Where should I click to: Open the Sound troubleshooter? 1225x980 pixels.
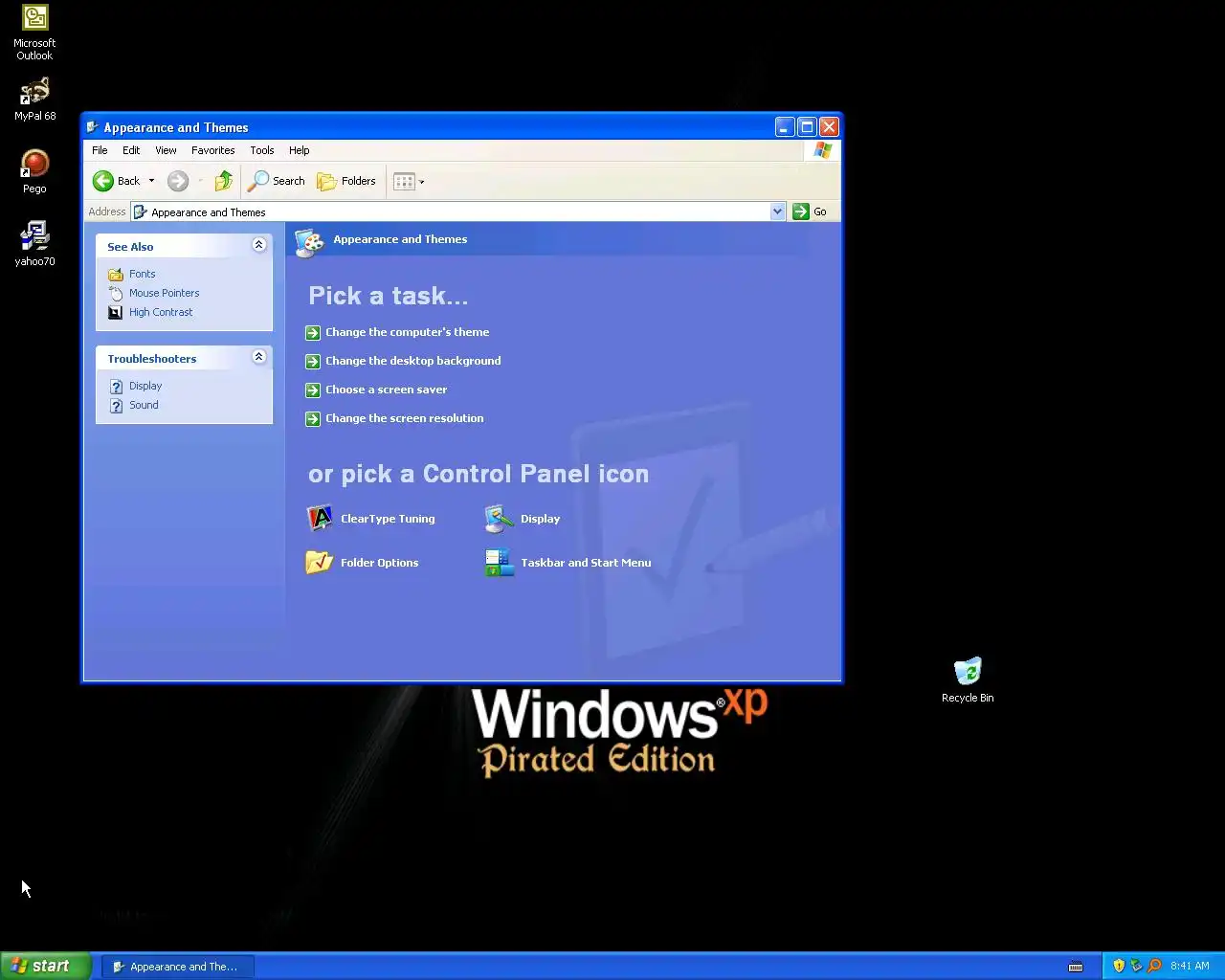[x=144, y=405]
